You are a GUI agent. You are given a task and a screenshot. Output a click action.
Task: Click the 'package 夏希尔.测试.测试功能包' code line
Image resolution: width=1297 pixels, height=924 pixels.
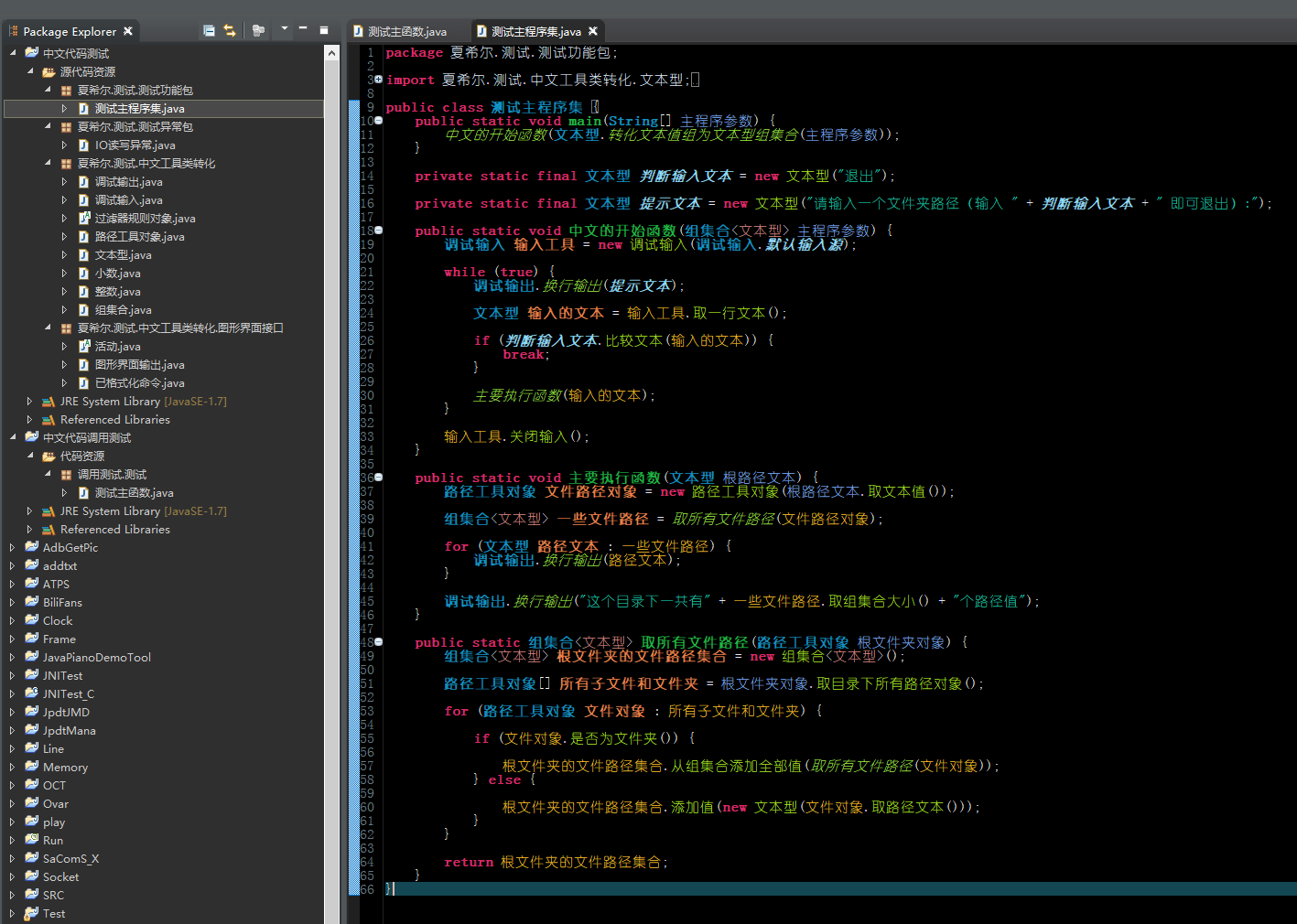pyautogui.click(x=502, y=52)
